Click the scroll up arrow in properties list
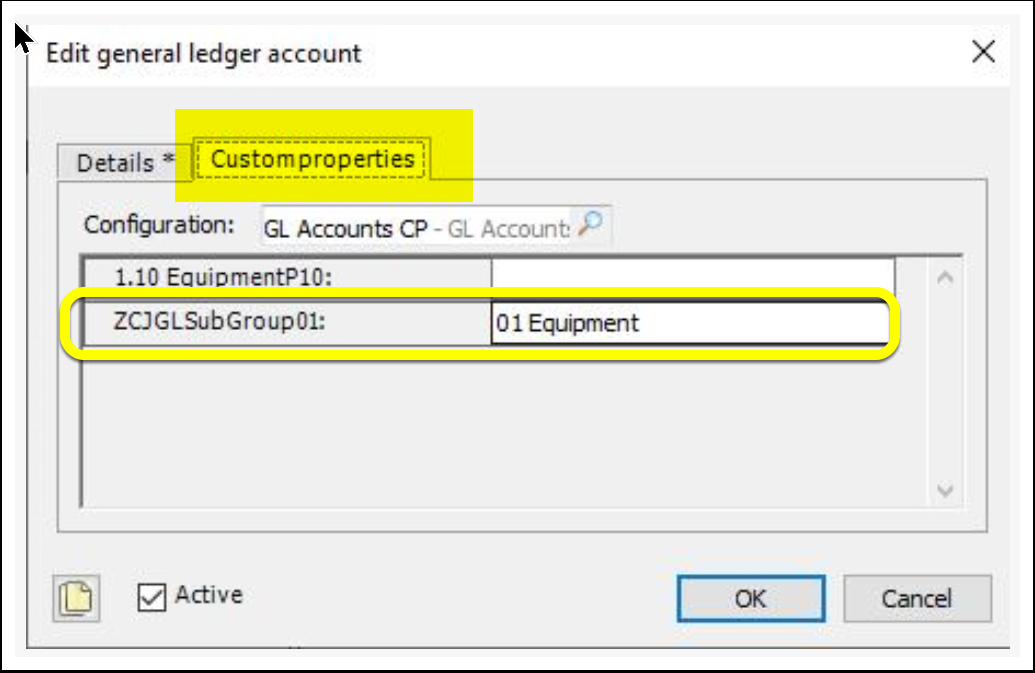 (x=945, y=278)
